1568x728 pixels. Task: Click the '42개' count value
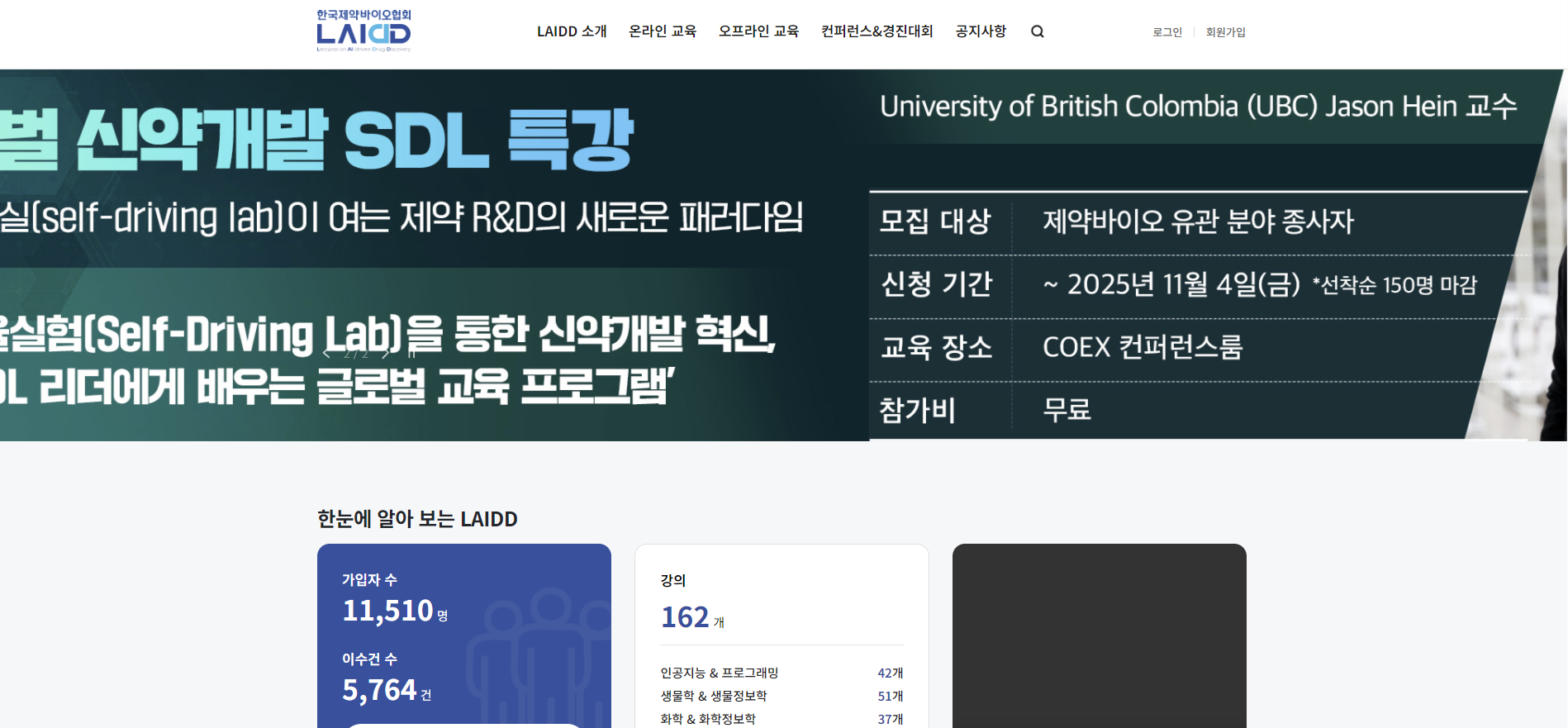[x=891, y=673]
